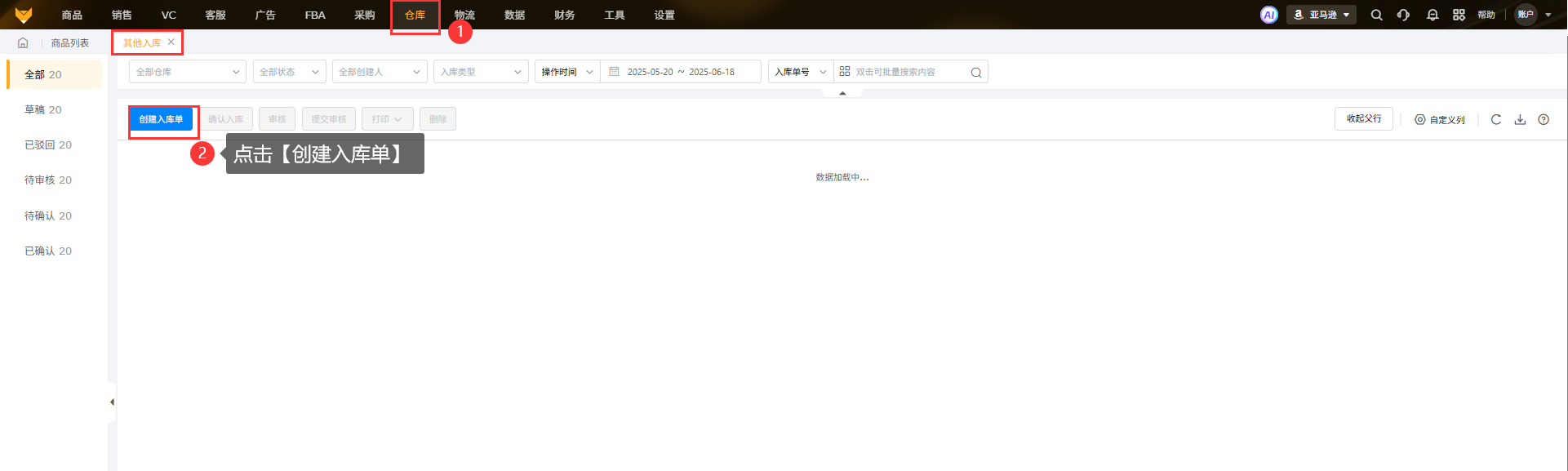
Task: Click the 账户 avatar
Action: (x=1526, y=15)
